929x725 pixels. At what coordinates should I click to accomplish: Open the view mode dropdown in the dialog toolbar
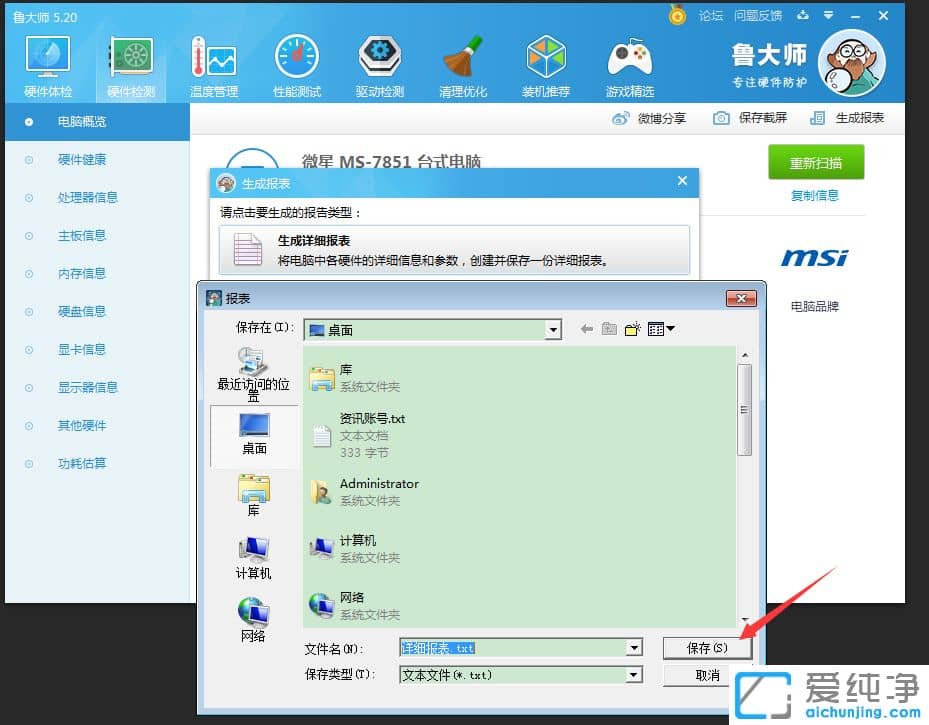click(660, 328)
